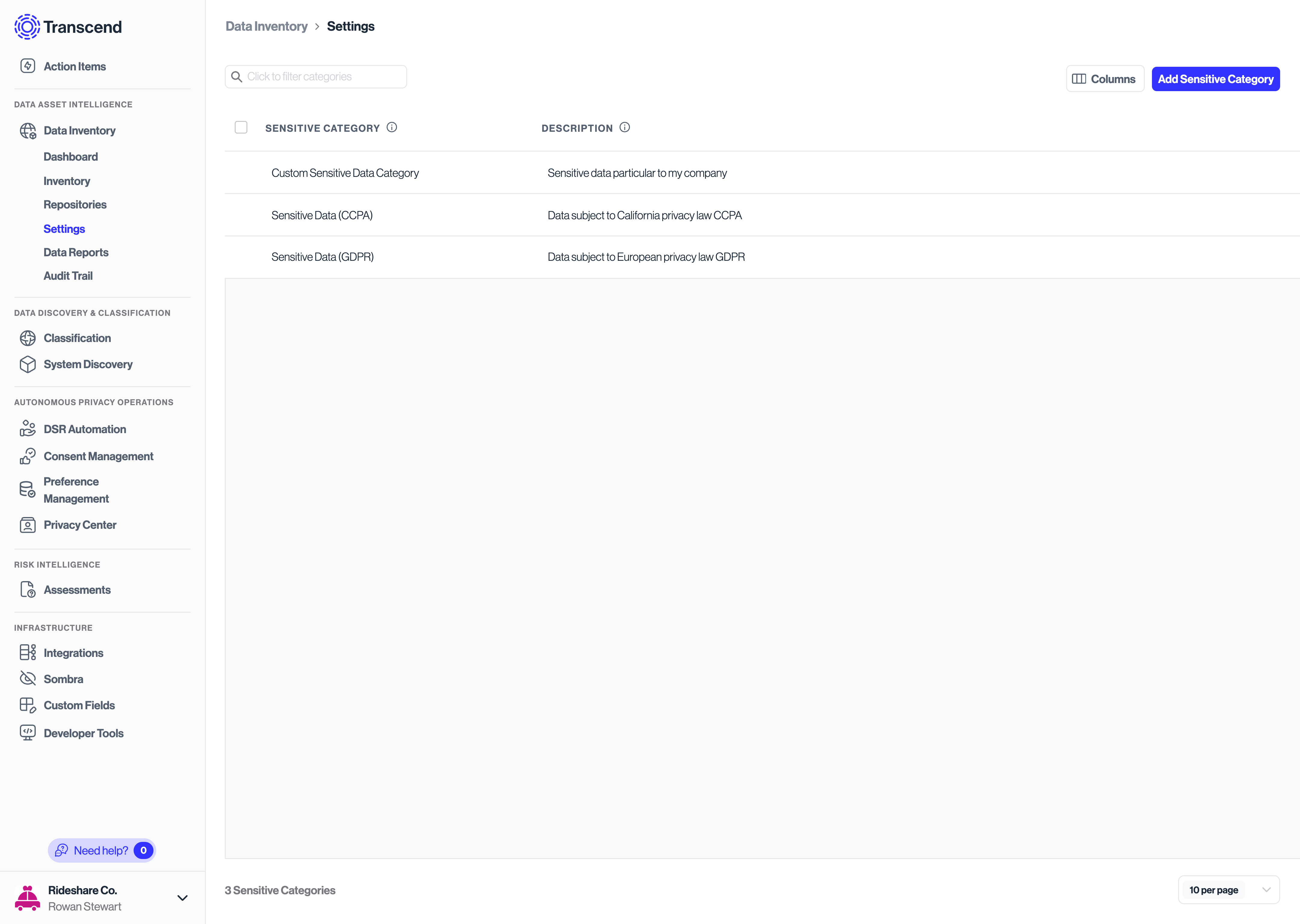Open Consent Management section

coord(98,456)
